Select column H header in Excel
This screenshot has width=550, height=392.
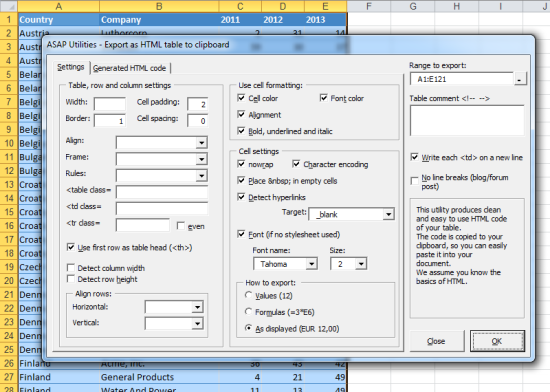pos(456,6)
